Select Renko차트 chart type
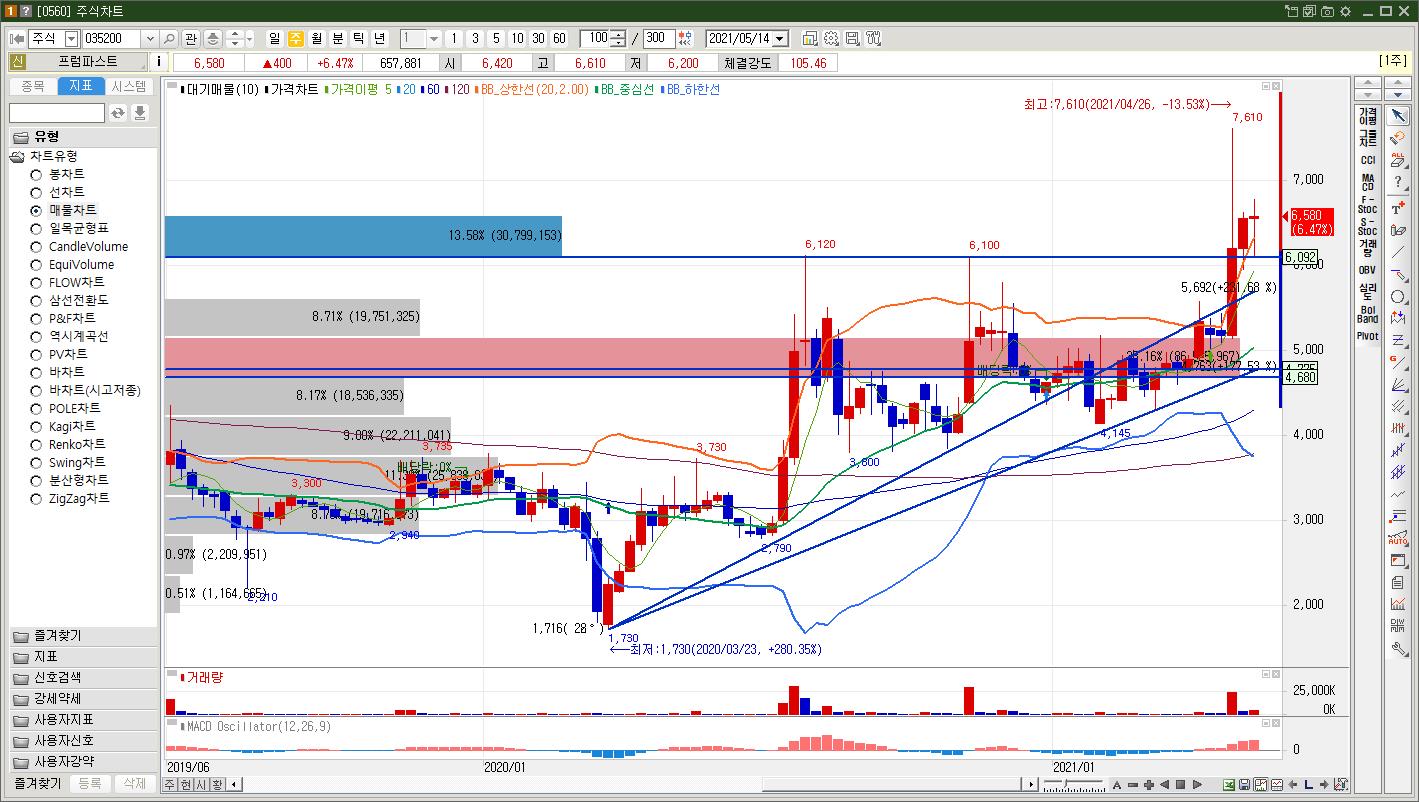The image size is (1419, 802). [x=67, y=444]
